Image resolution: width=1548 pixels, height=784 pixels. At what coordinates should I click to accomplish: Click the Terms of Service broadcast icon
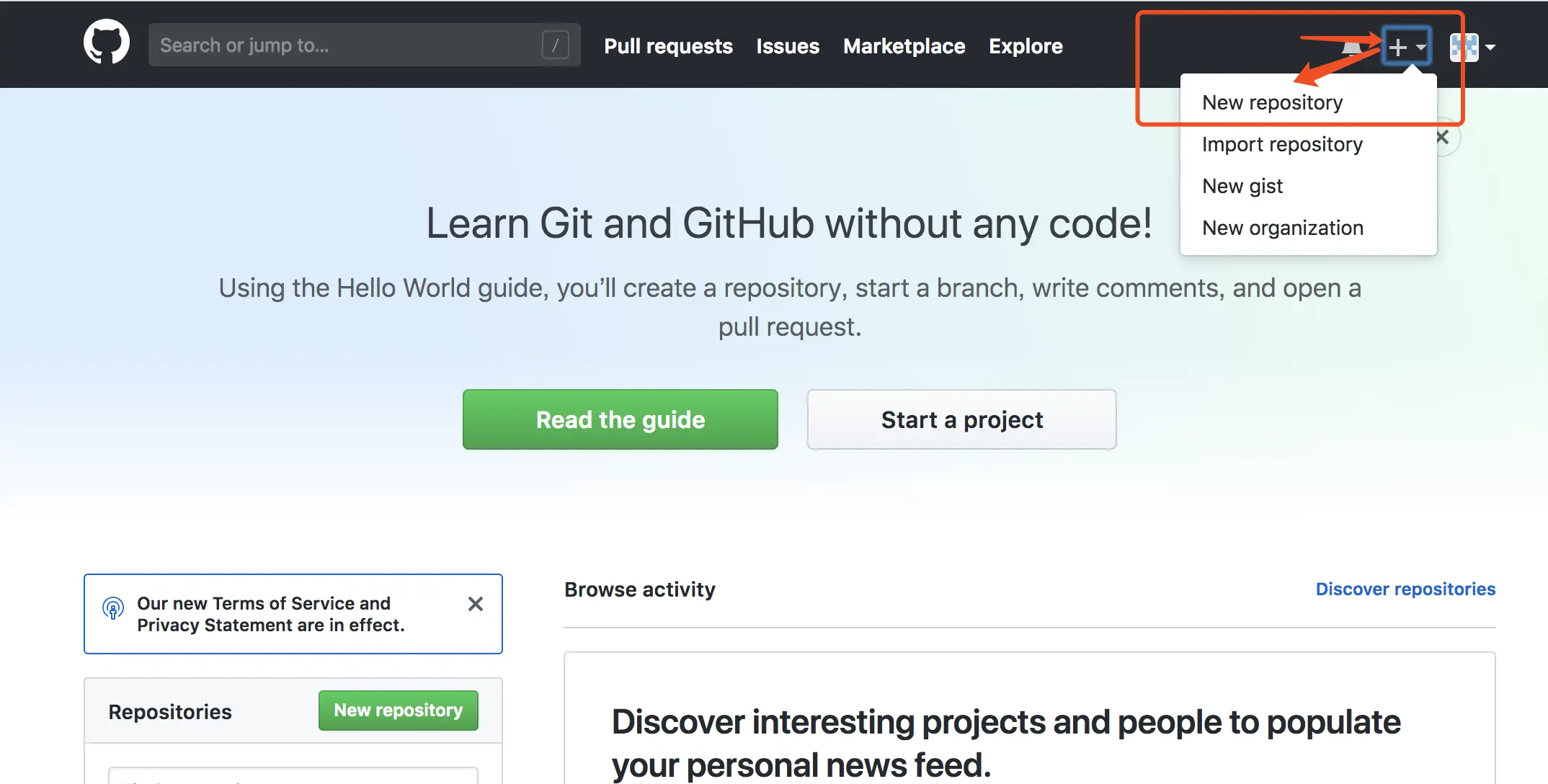pos(113,609)
